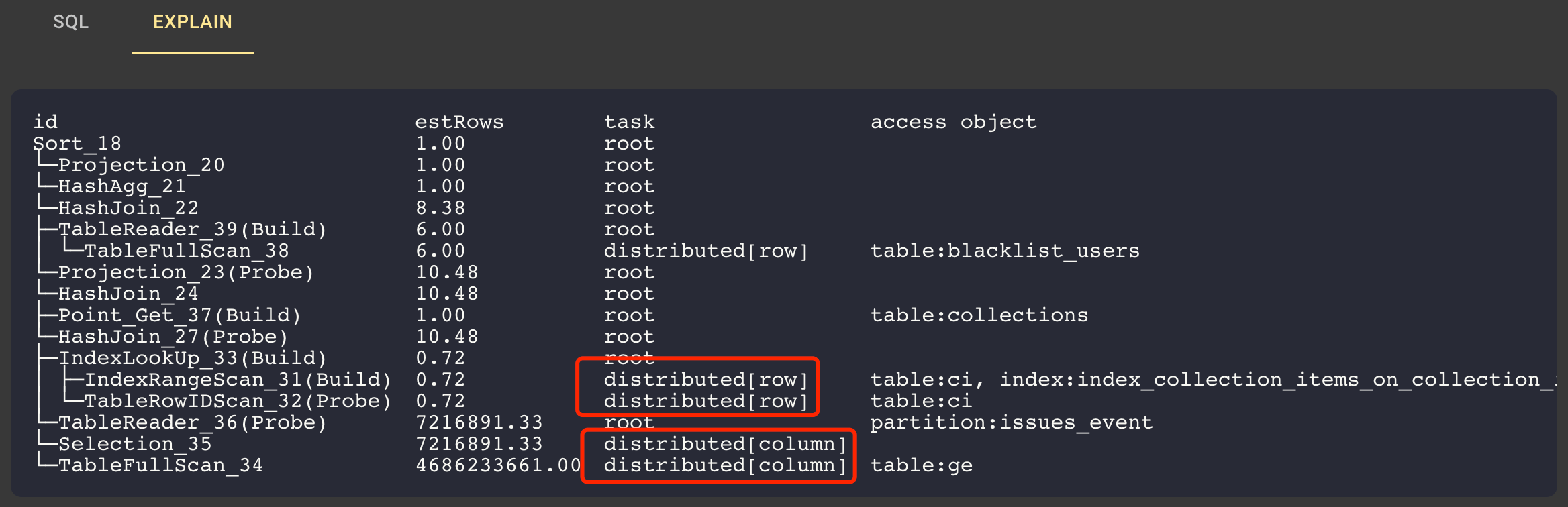The image size is (1568, 507).
Task: Select the Projection_20 node
Action: (x=141, y=164)
